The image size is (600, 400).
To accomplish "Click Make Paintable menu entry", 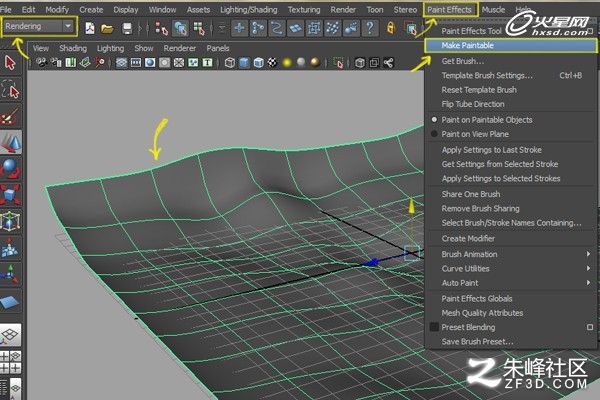I will [510, 46].
